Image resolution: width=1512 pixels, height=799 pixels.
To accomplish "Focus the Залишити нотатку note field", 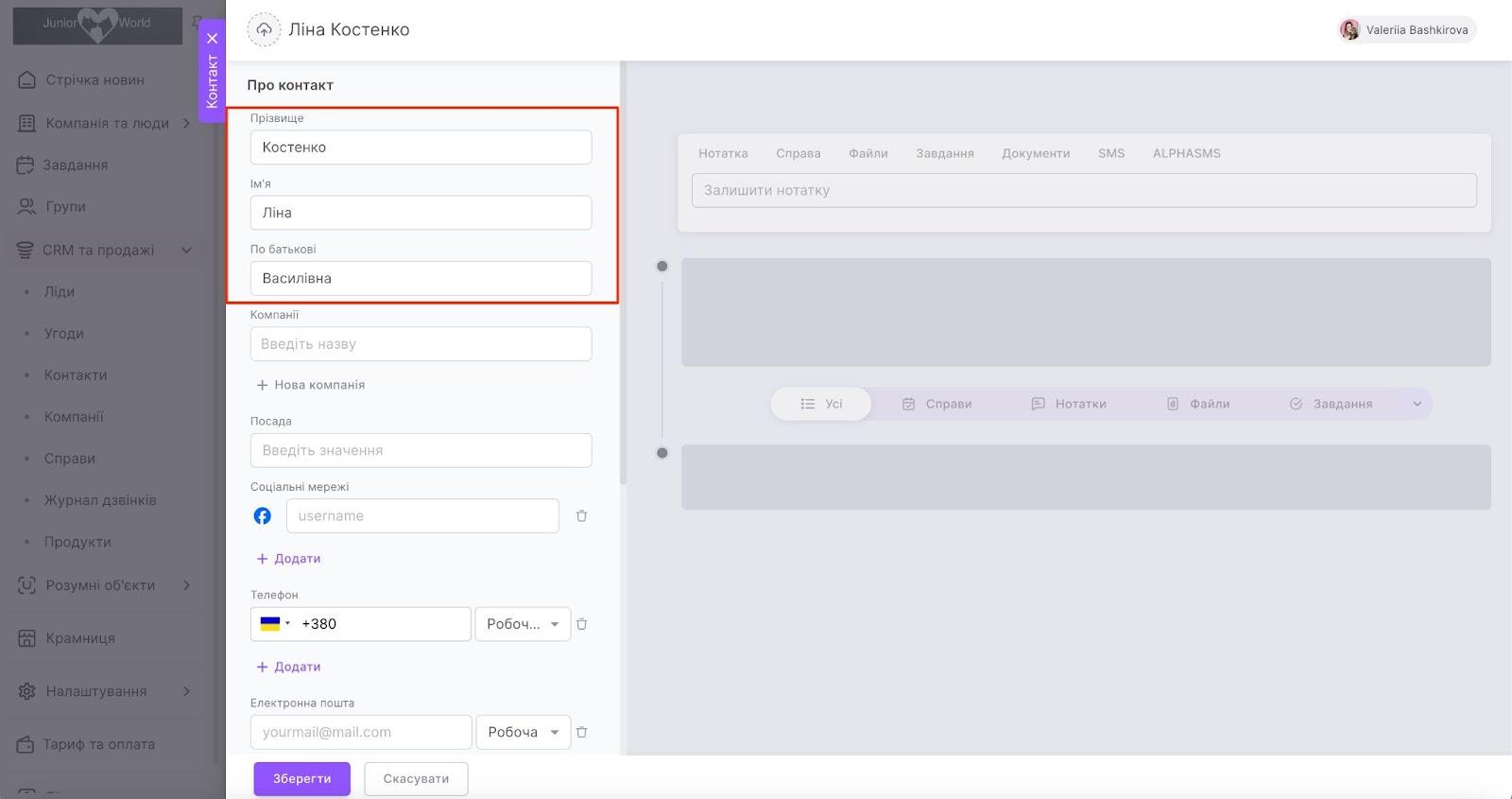I will (1084, 190).
